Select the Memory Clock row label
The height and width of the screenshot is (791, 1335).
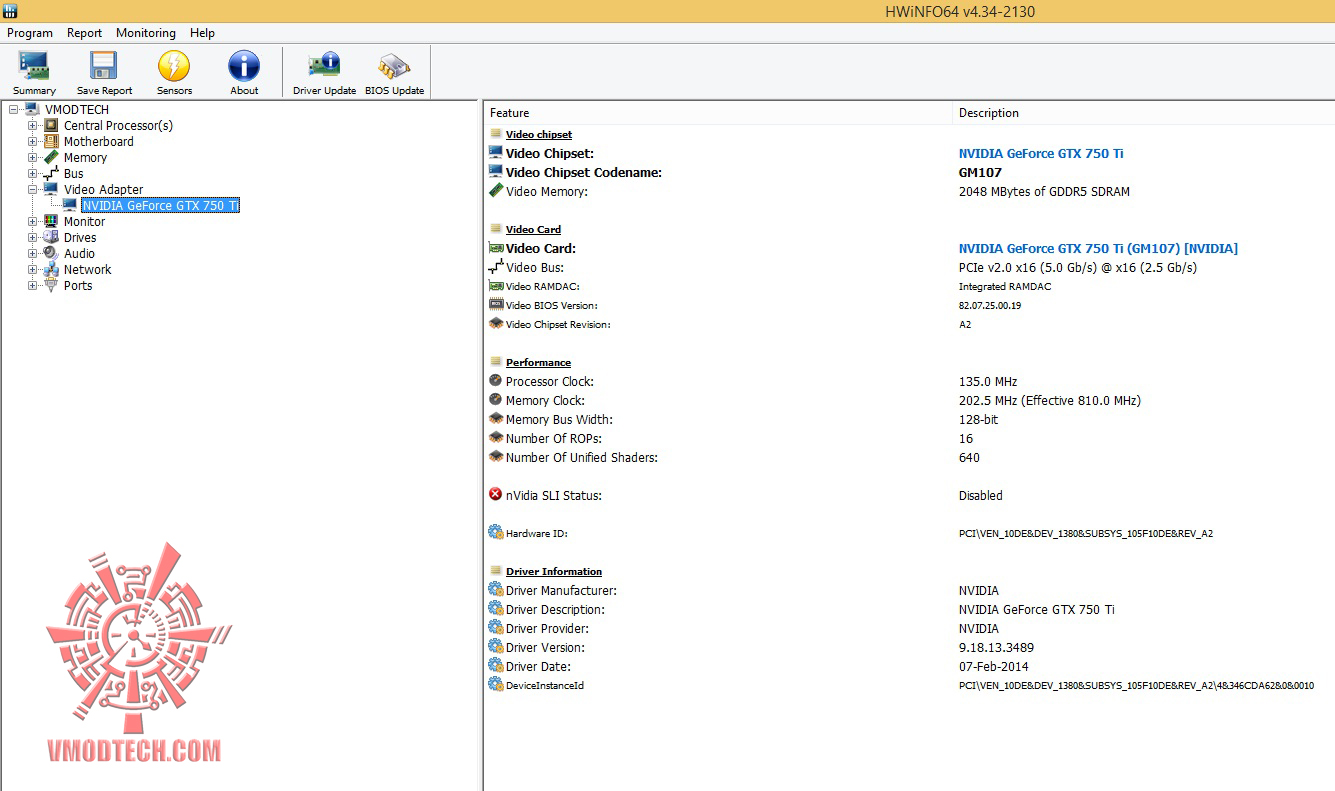tap(546, 400)
